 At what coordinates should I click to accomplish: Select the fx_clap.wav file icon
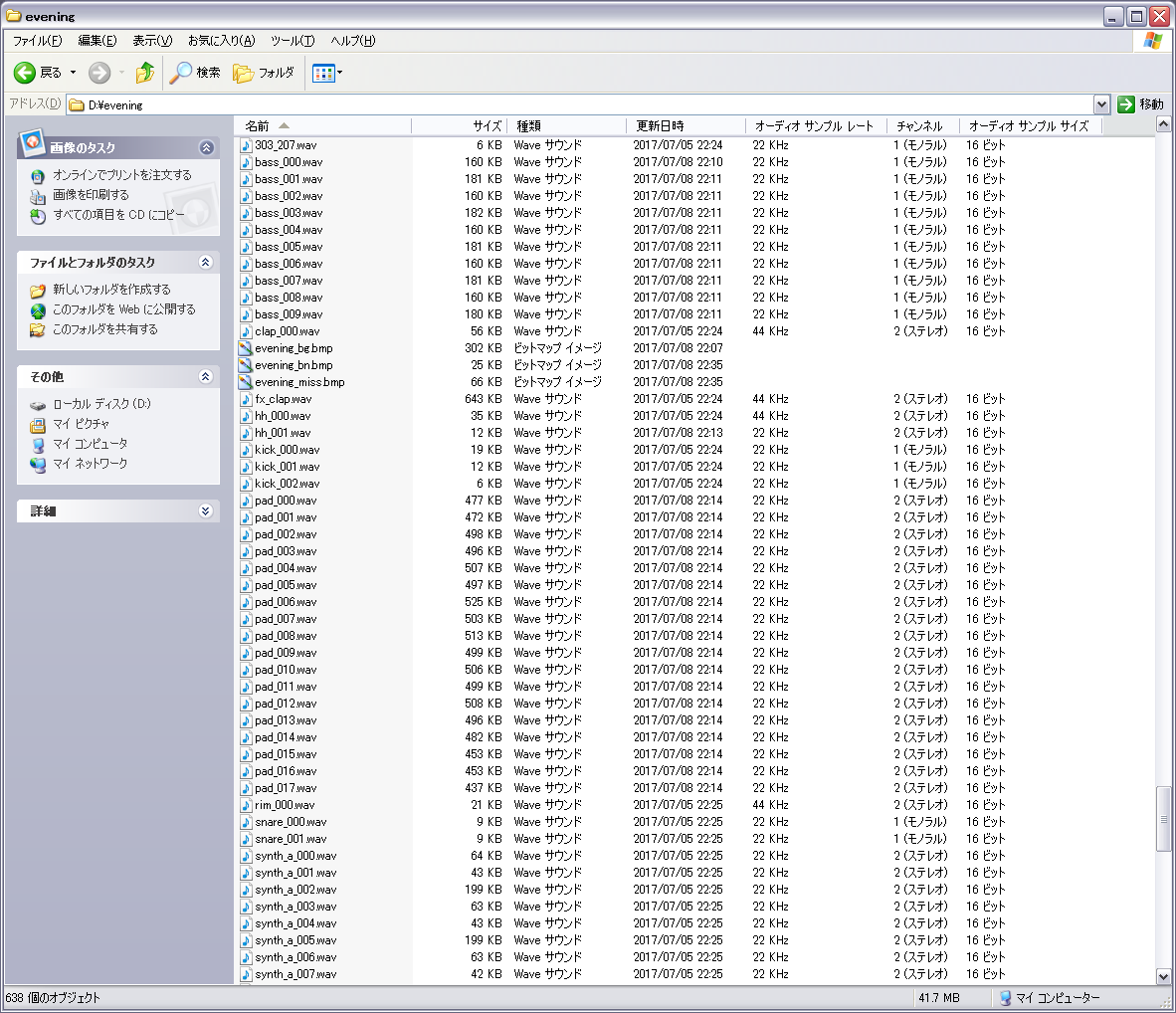[246, 399]
